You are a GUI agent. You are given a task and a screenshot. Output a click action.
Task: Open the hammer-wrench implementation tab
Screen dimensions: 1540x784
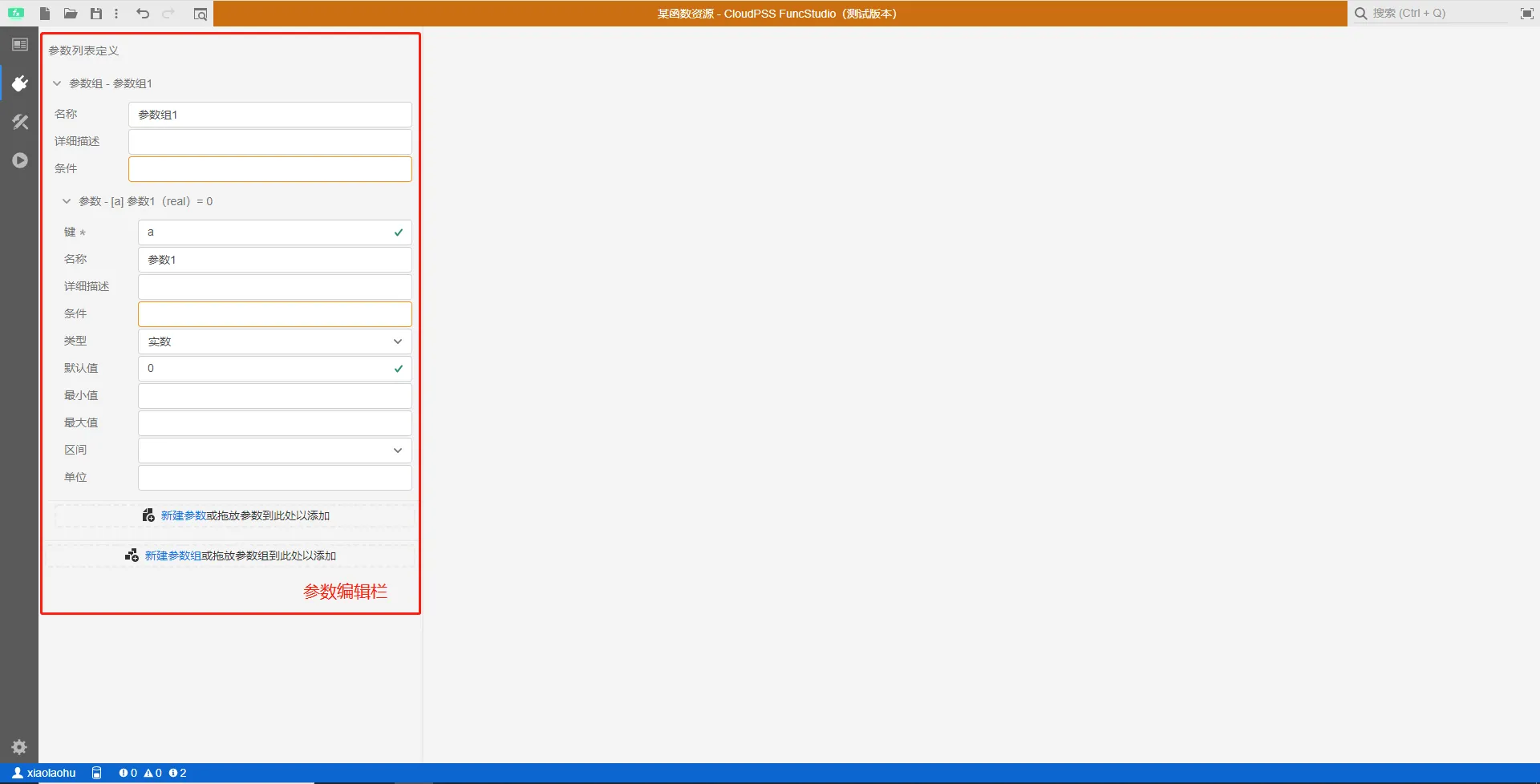(x=20, y=122)
